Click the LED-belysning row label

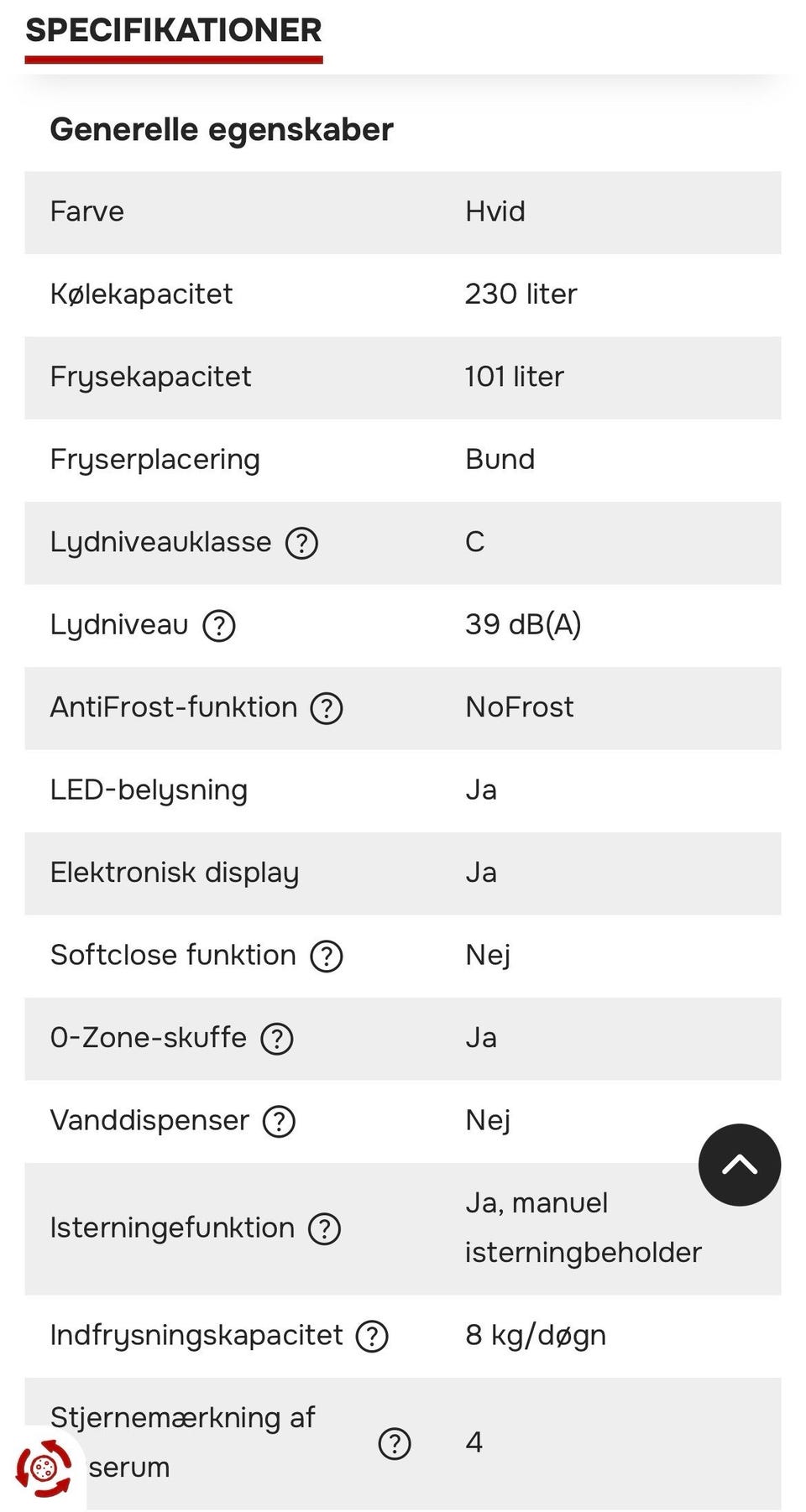[x=149, y=790]
